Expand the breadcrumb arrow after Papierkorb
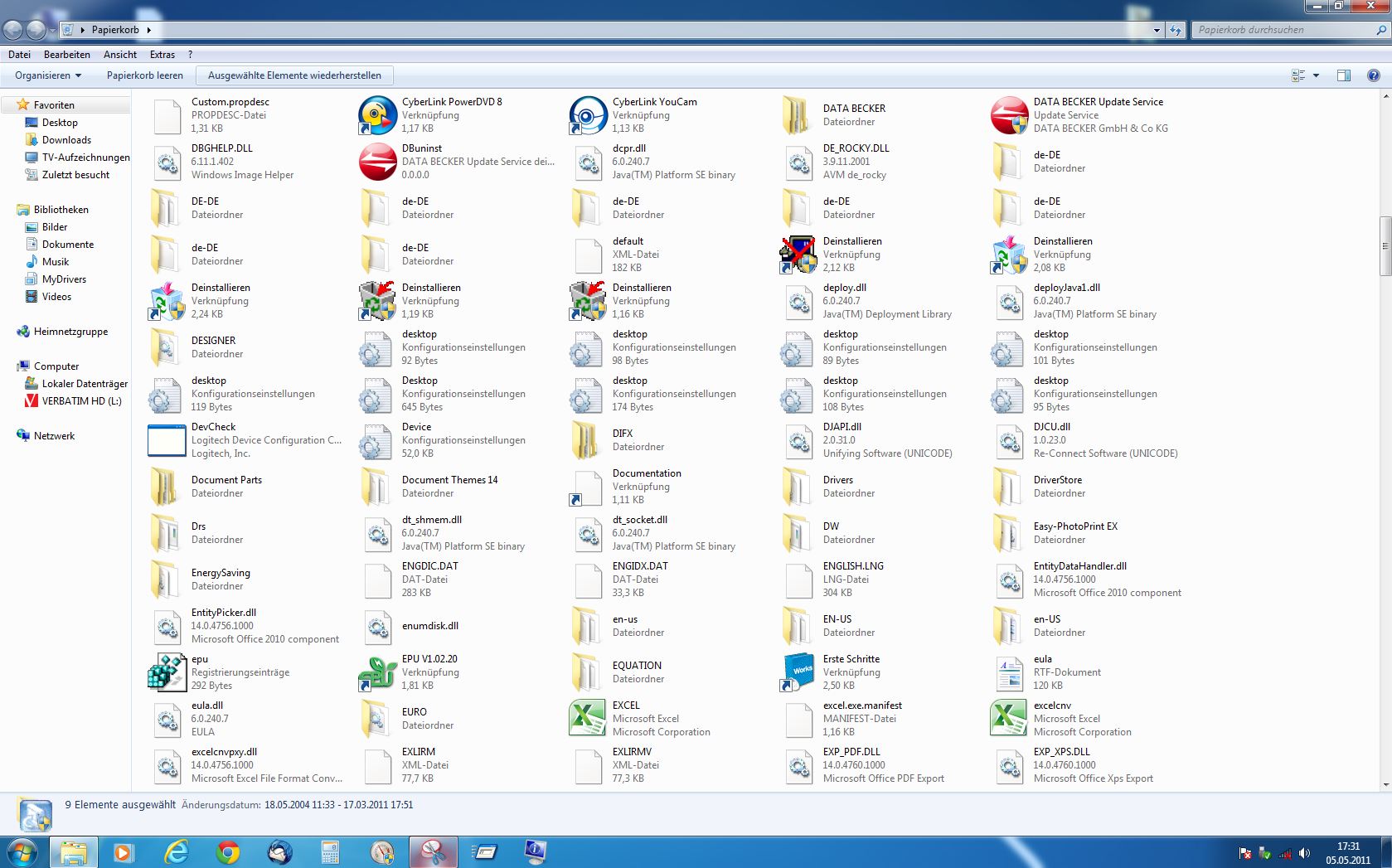The image size is (1392, 868). tap(148, 30)
